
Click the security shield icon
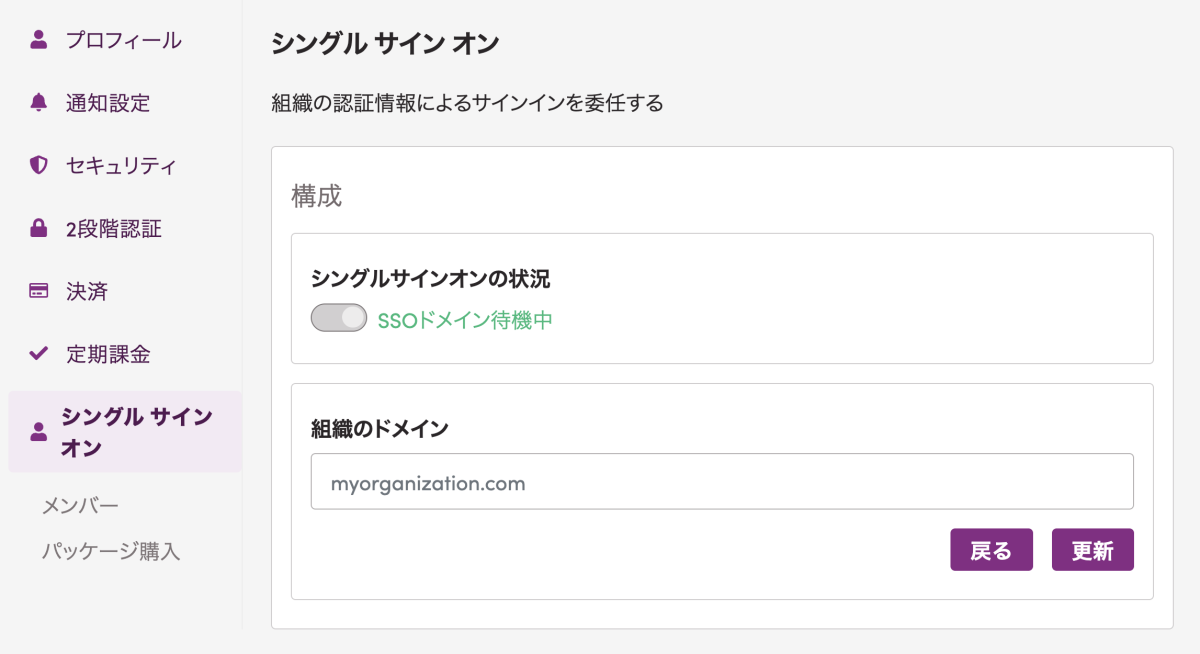click(x=39, y=165)
